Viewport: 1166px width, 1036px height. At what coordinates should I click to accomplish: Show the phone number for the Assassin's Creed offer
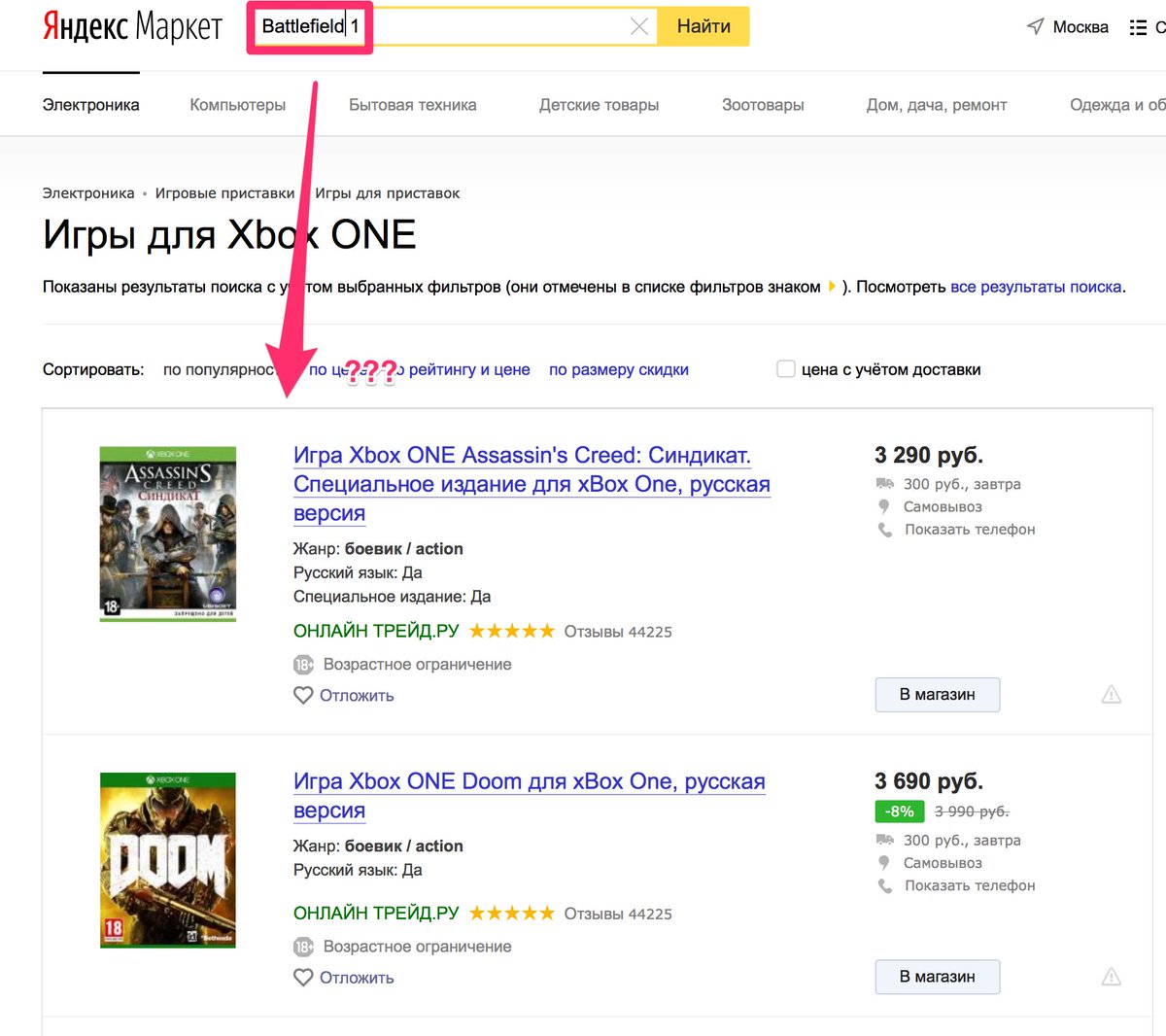(970, 530)
